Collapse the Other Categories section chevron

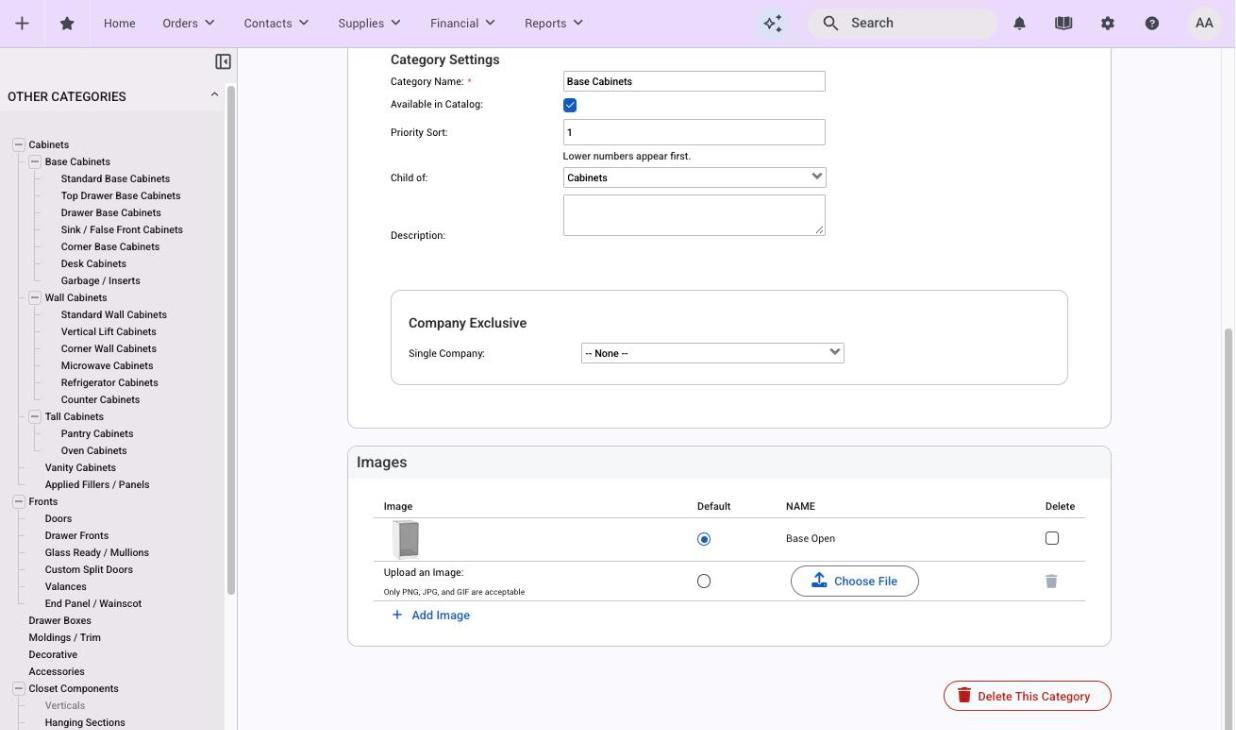coord(213,96)
